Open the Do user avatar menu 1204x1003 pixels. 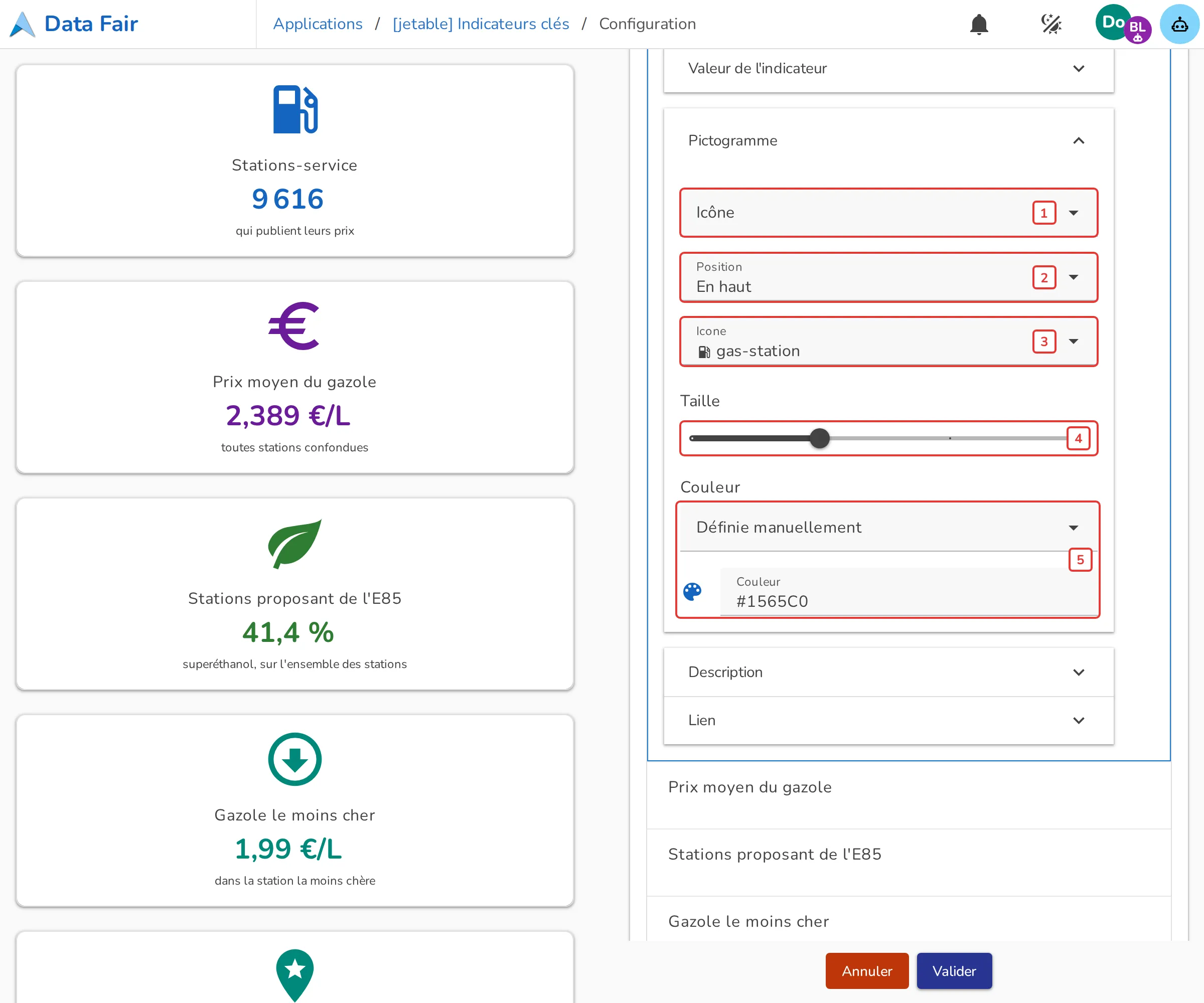coord(1112,23)
